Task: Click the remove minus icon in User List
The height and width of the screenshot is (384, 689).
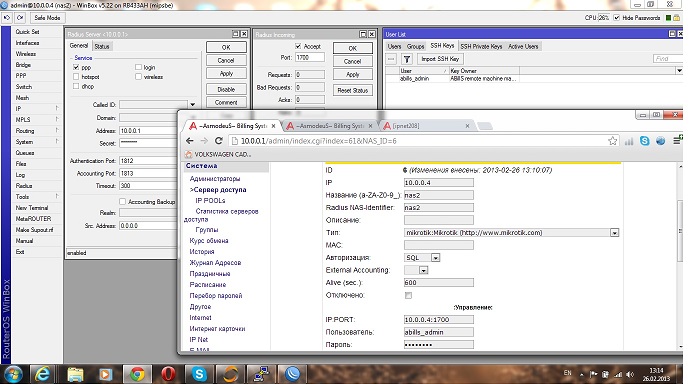Action: pyautogui.click(x=391, y=59)
